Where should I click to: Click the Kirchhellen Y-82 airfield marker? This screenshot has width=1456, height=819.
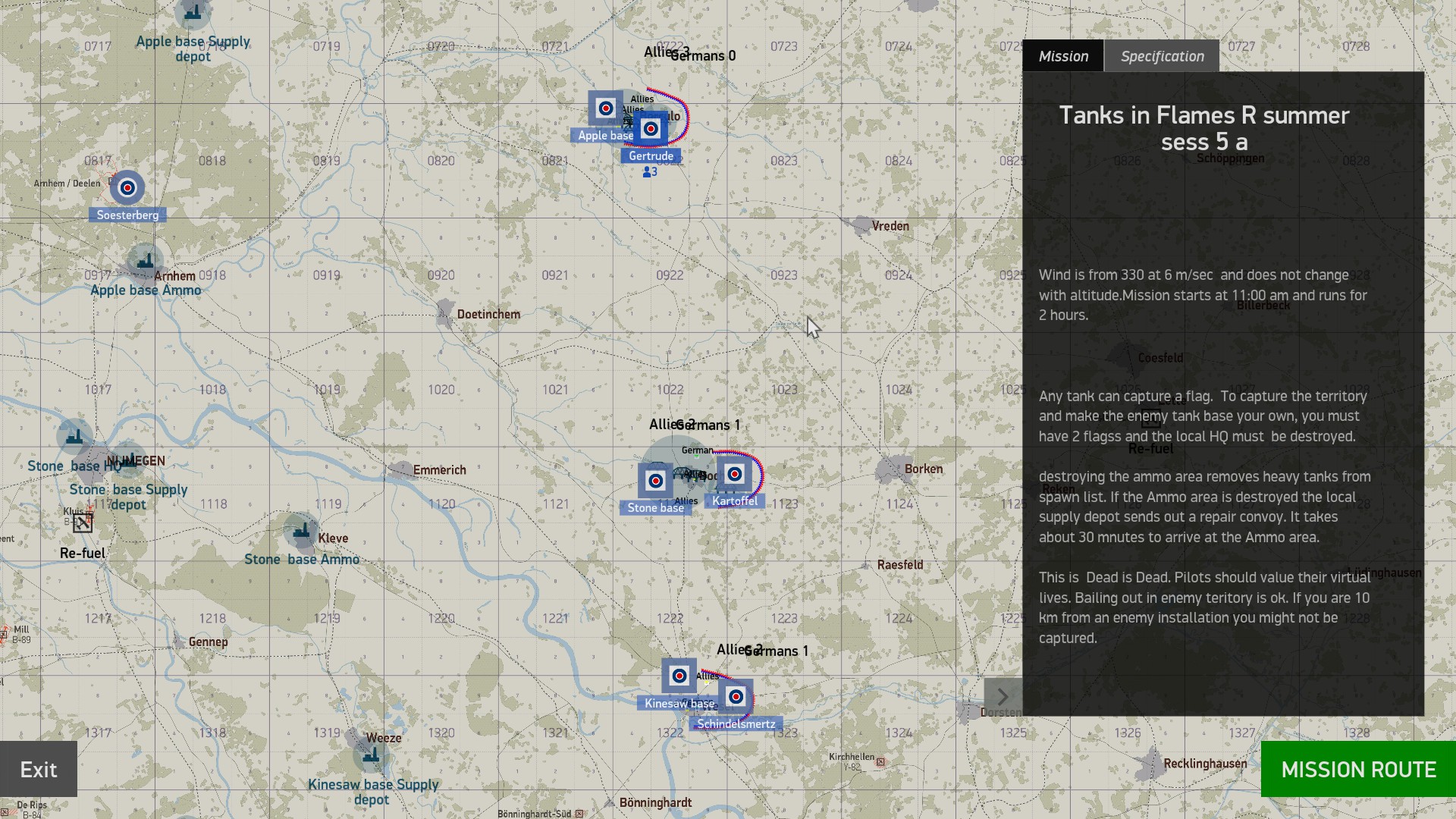click(880, 762)
